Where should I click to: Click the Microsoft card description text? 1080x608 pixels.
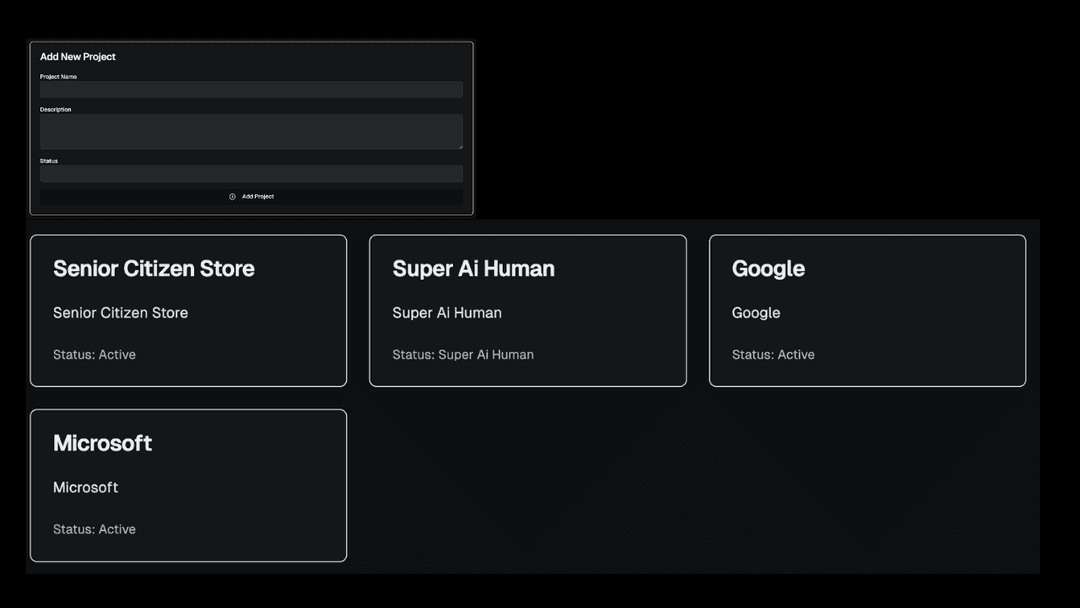[x=85, y=487]
